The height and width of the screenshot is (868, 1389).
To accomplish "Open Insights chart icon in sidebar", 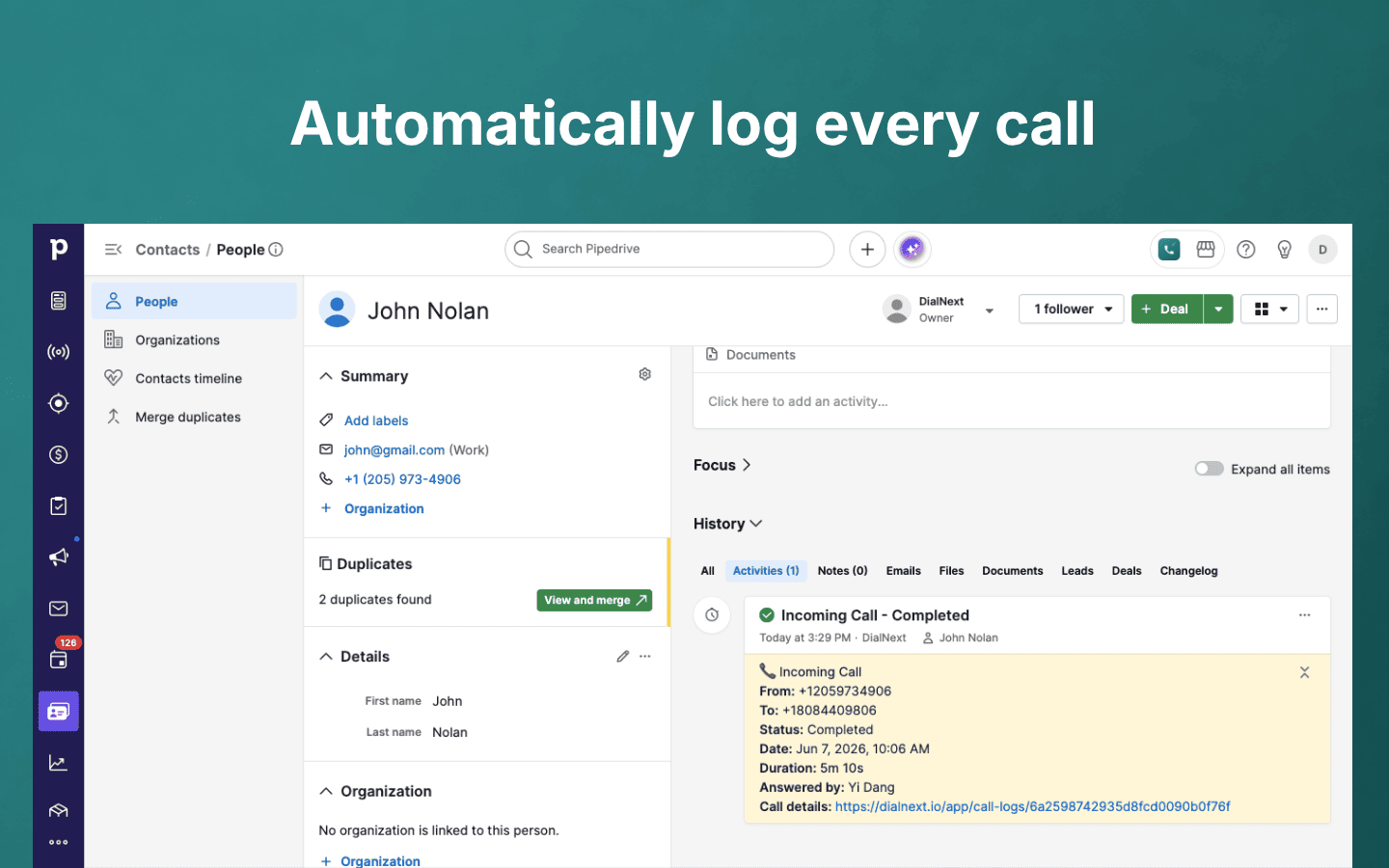I will [59, 763].
